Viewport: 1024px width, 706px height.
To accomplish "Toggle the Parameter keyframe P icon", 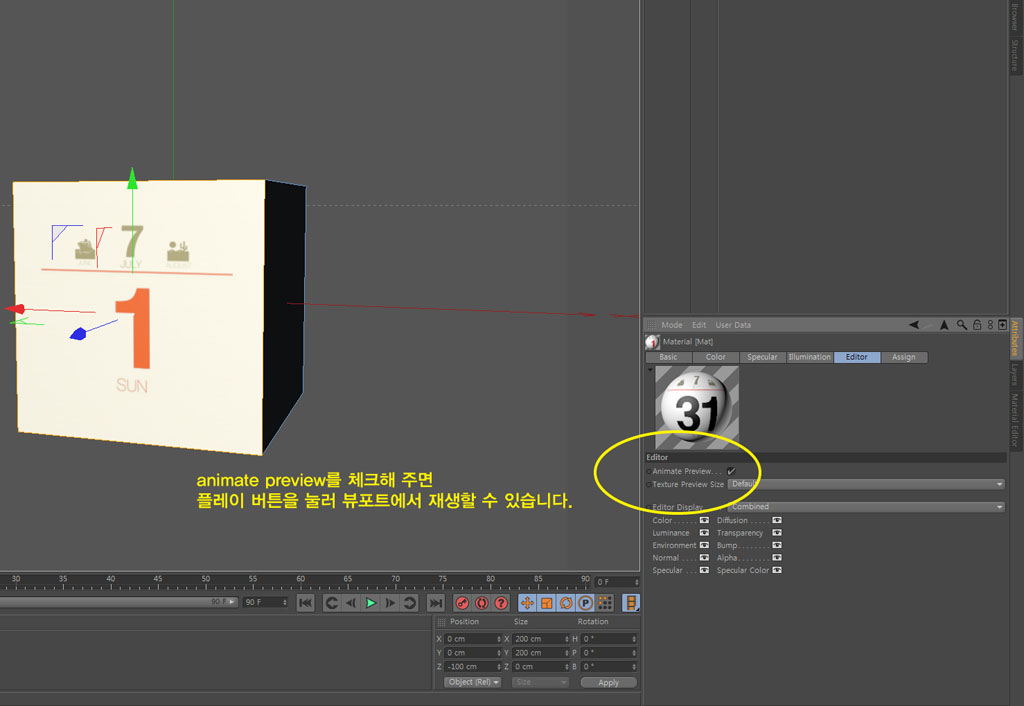I will 585,603.
